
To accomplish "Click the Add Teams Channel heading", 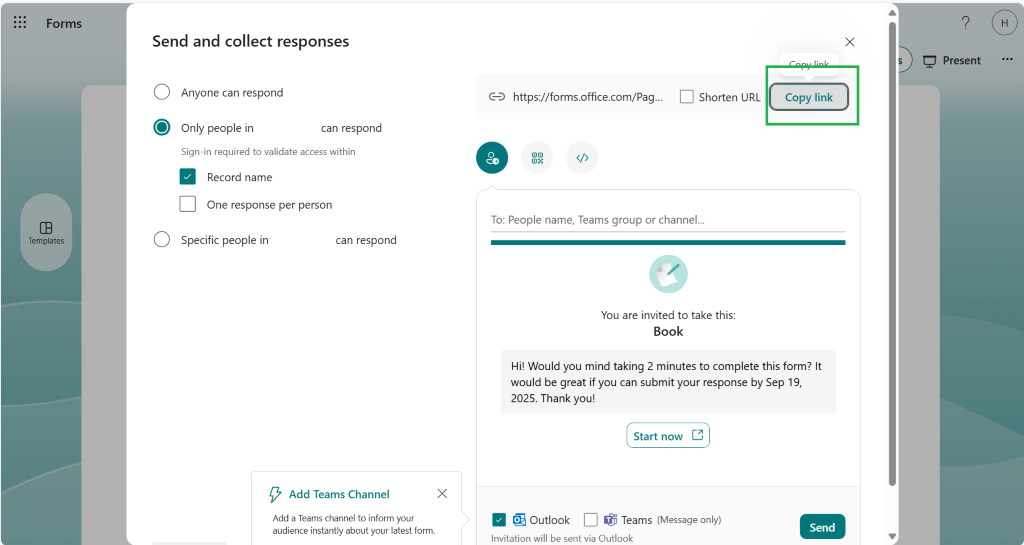I will pyautogui.click(x=339, y=494).
